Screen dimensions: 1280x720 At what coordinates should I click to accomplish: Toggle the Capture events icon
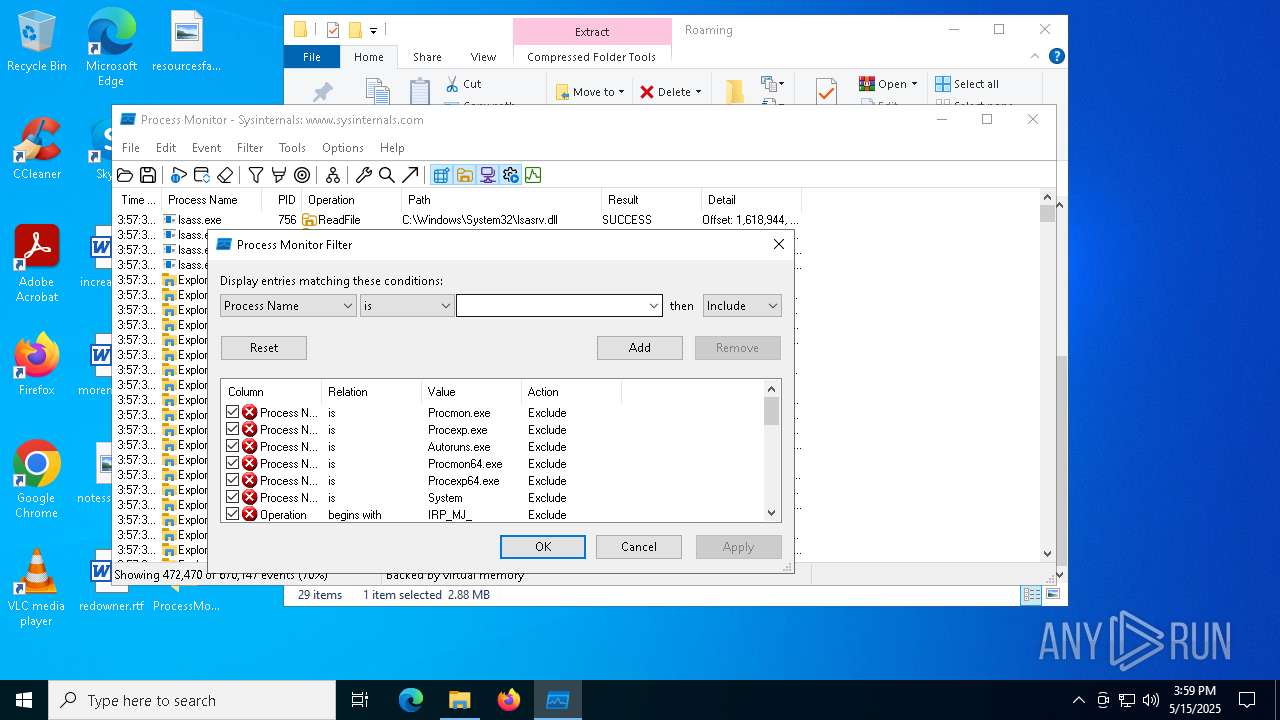[x=178, y=175]
